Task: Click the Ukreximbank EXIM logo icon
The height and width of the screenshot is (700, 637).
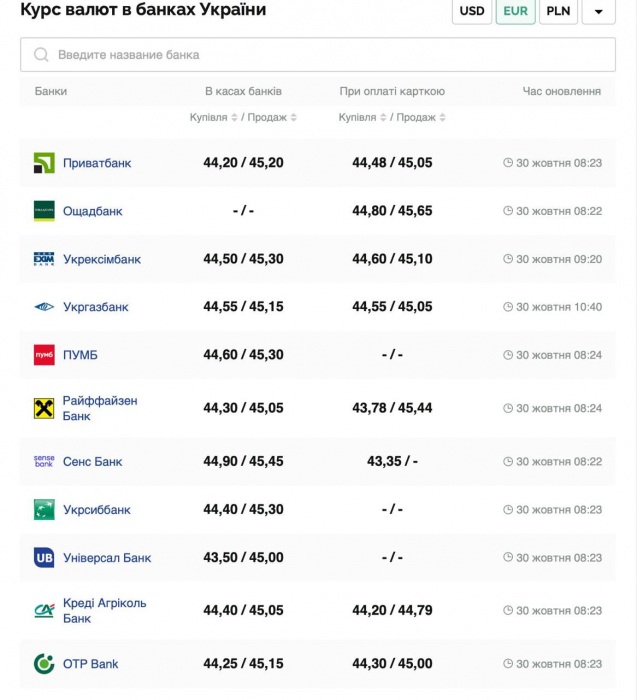Action: [x=44, y=259]
